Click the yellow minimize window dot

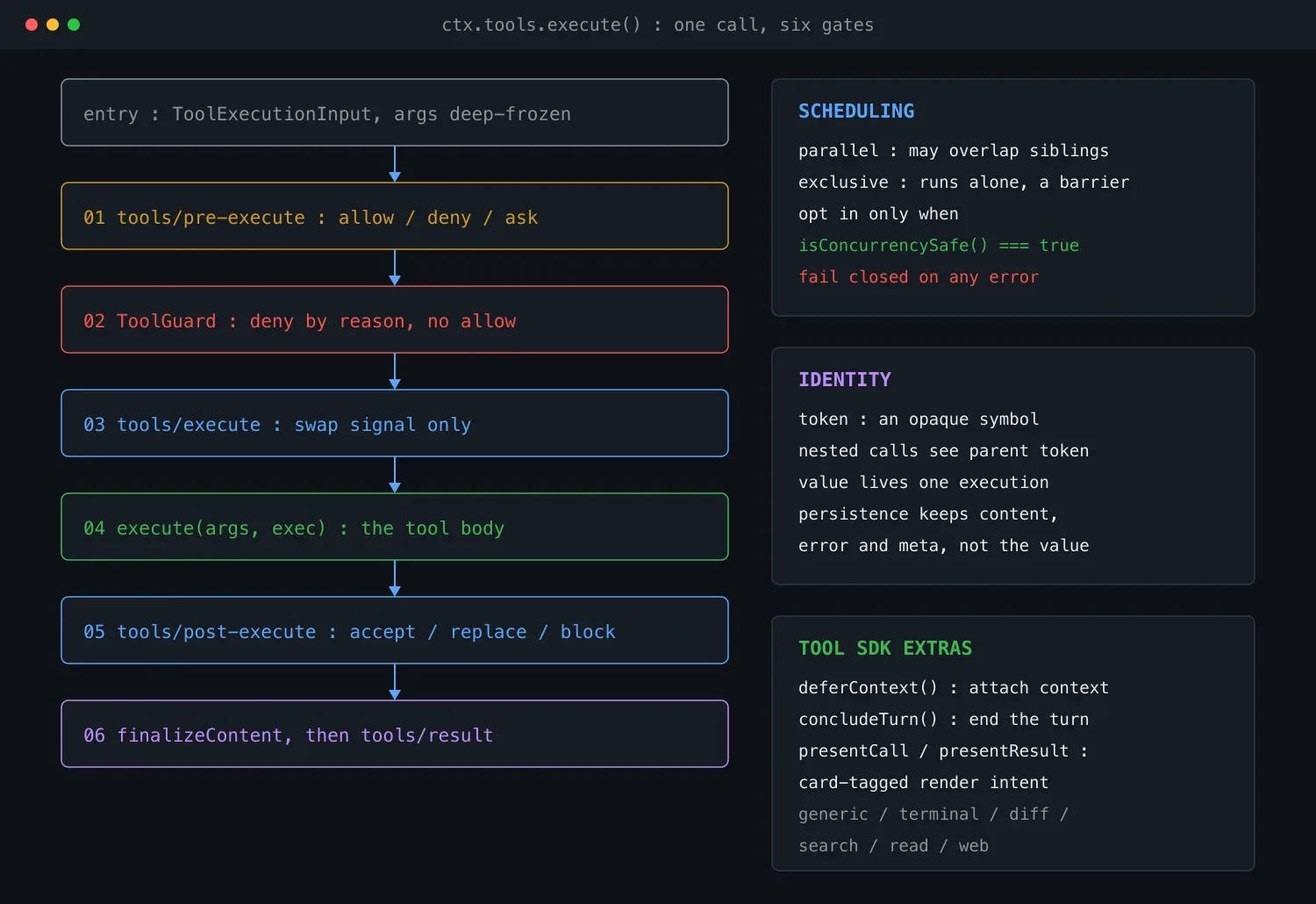(53, 25)
